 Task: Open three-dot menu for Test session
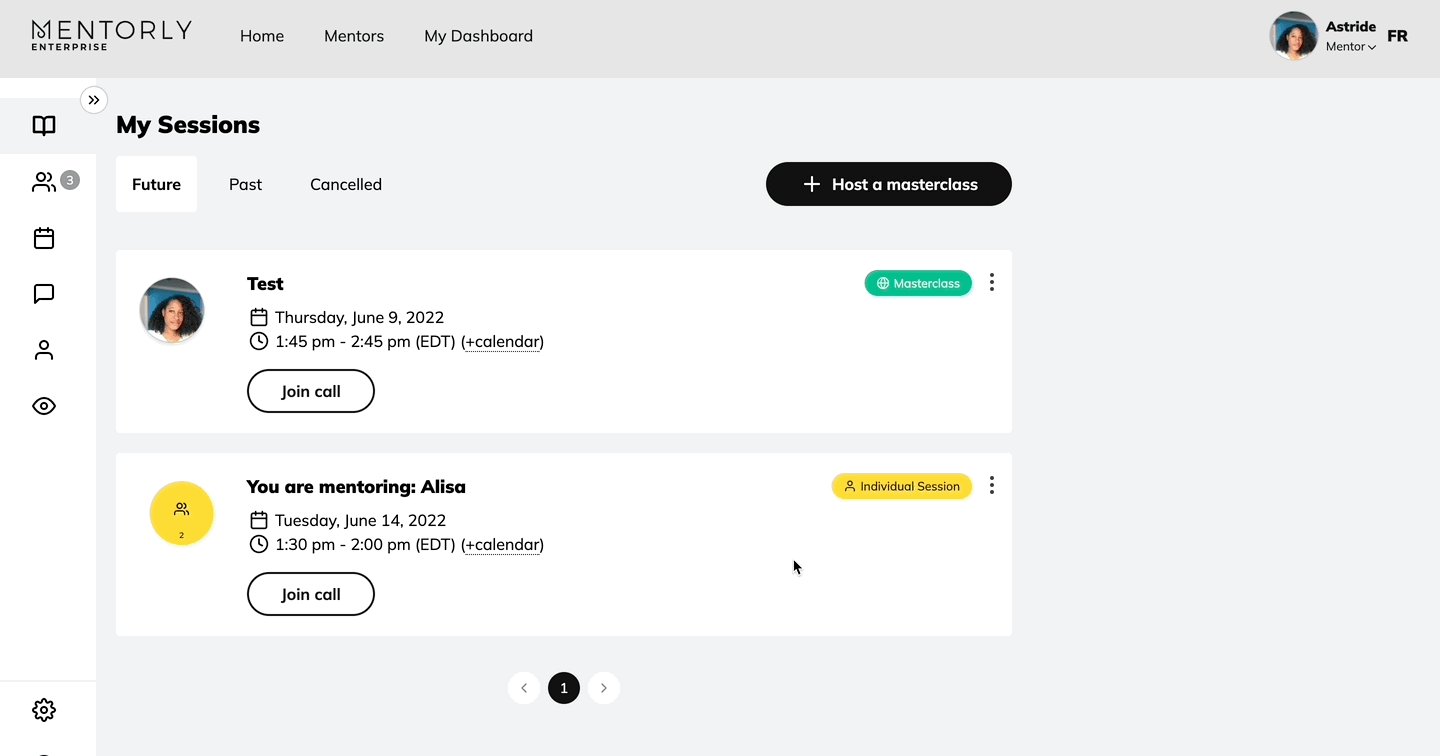(991, 283)
